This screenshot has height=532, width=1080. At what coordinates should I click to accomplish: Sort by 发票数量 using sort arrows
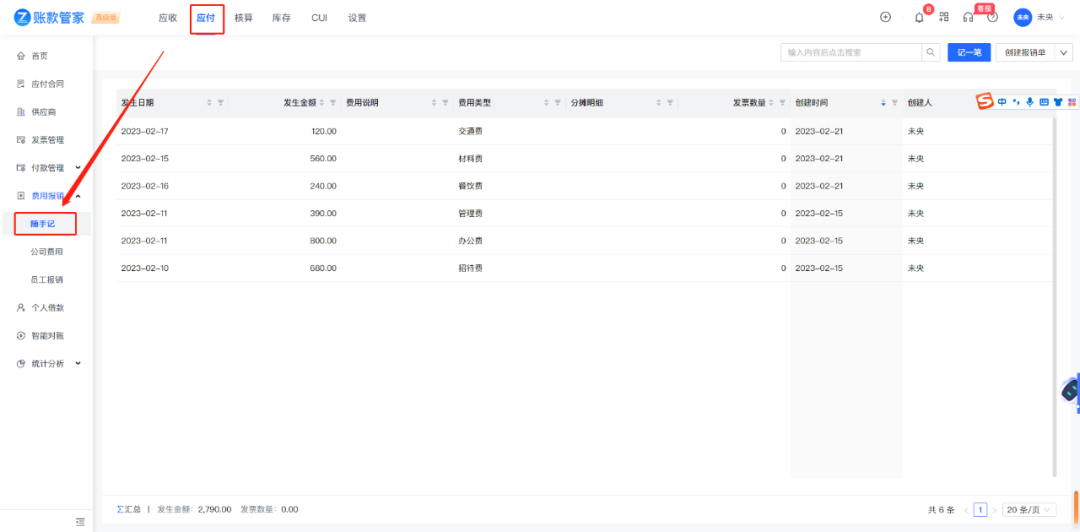coord(771,103)
